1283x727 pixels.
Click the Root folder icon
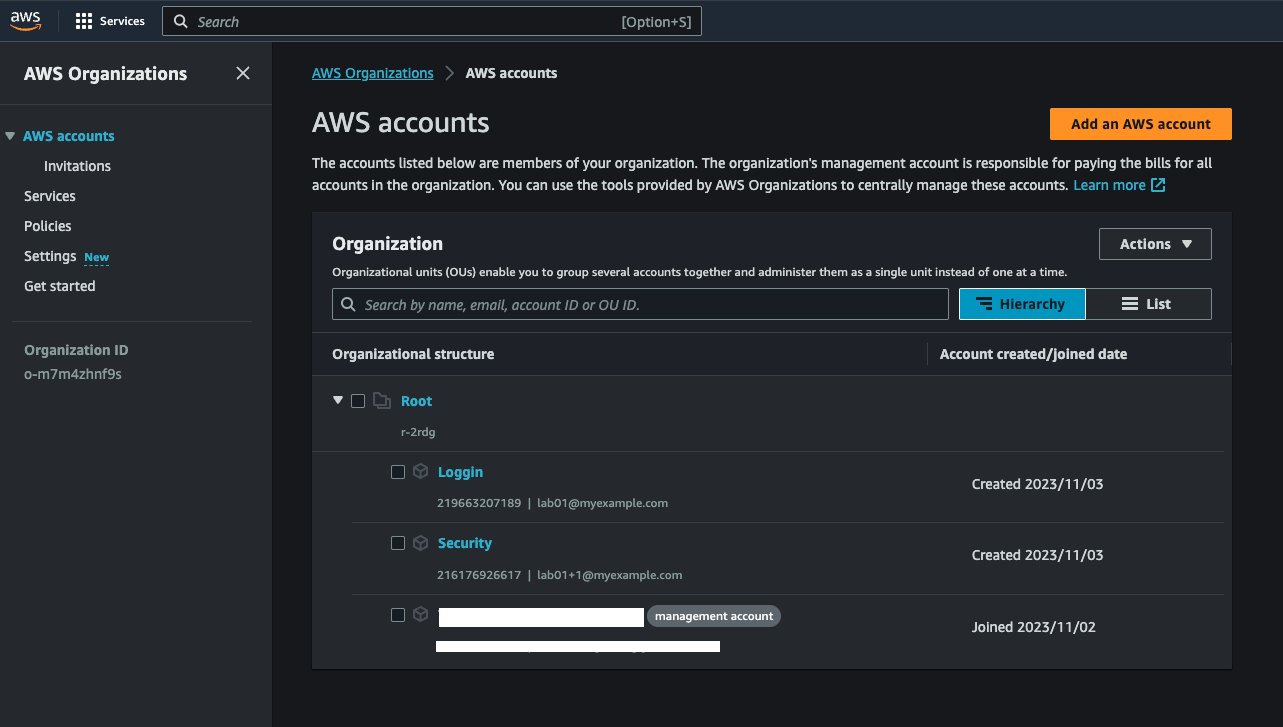tap(381, 401)
